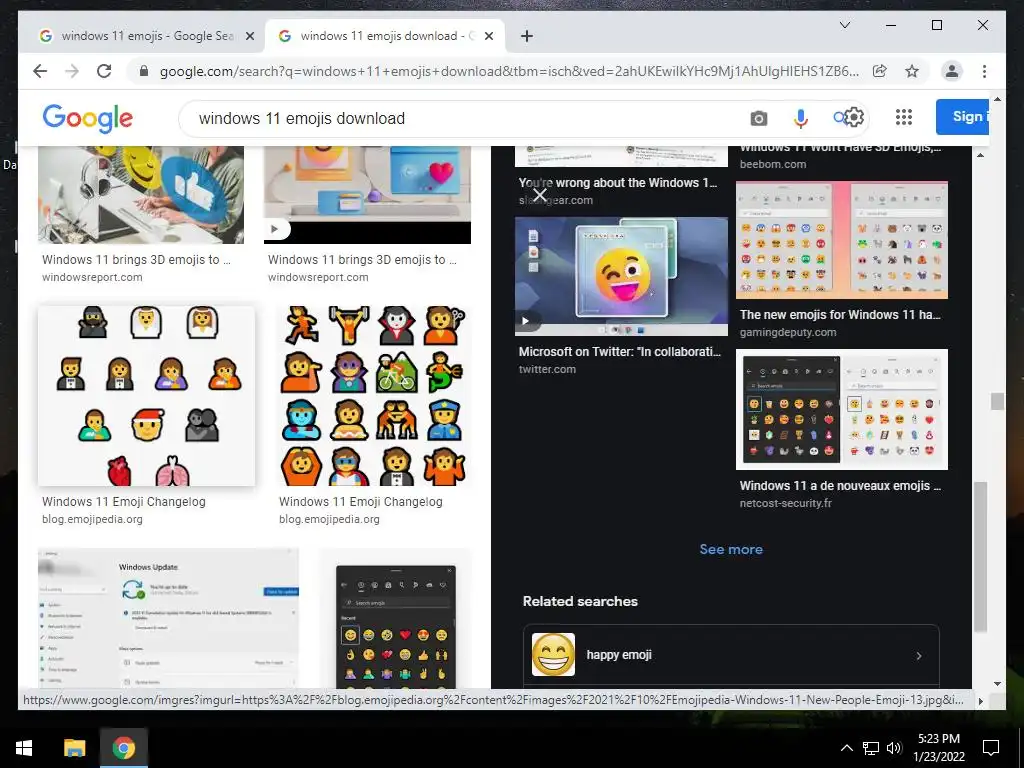Click page vertical scrollbar thumb
The height and width of the screenshot is (768, 1024).
coord(997,402)
